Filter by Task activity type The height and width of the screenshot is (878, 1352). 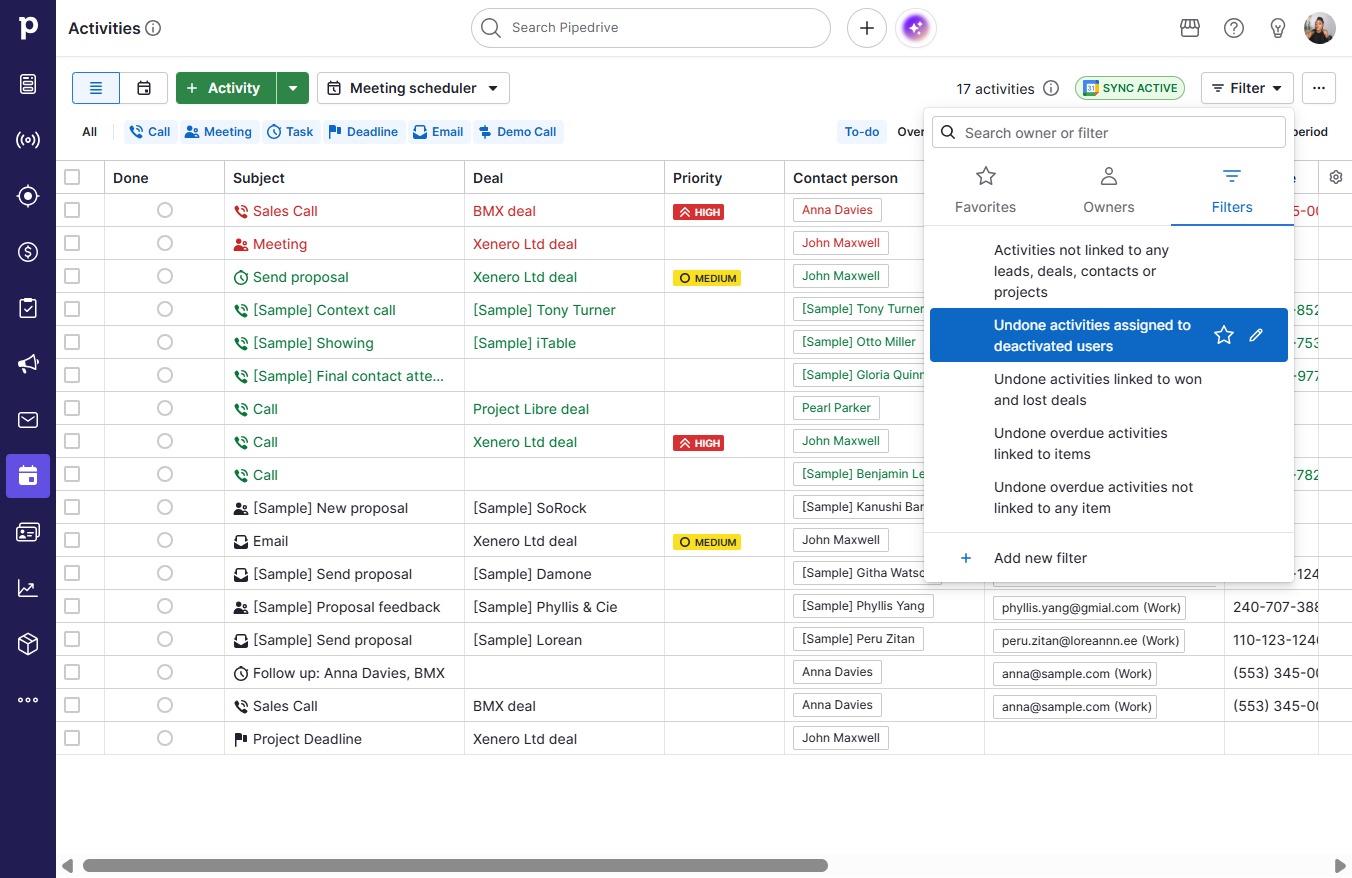[290, 132]
